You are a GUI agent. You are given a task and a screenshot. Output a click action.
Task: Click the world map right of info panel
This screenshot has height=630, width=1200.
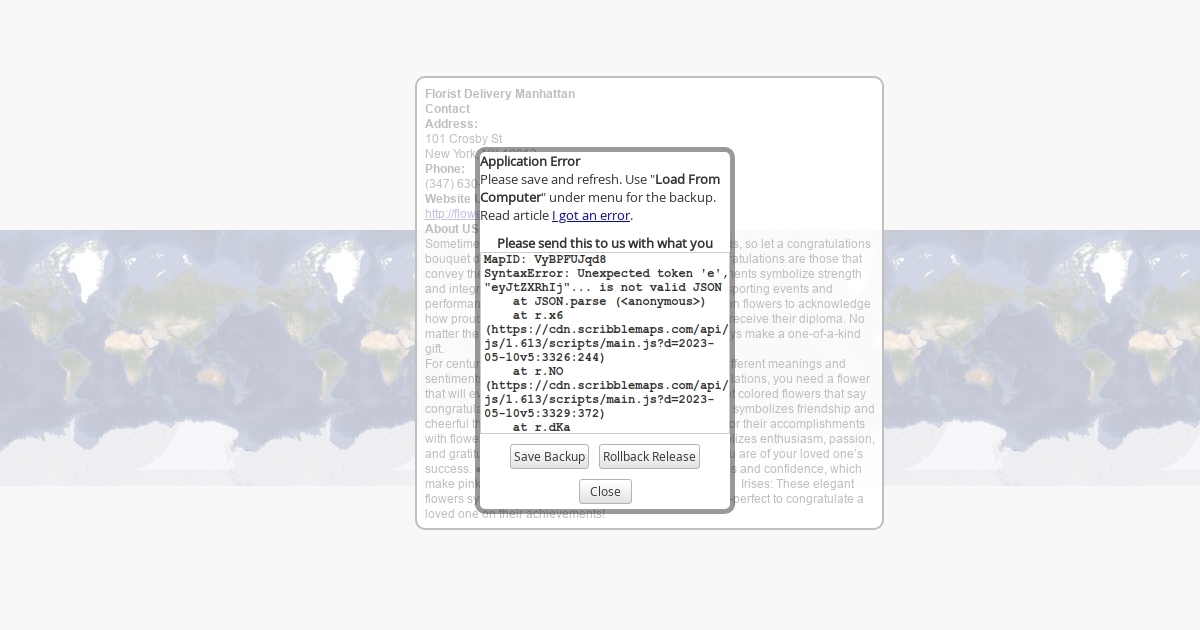[x=1040, y=360]
